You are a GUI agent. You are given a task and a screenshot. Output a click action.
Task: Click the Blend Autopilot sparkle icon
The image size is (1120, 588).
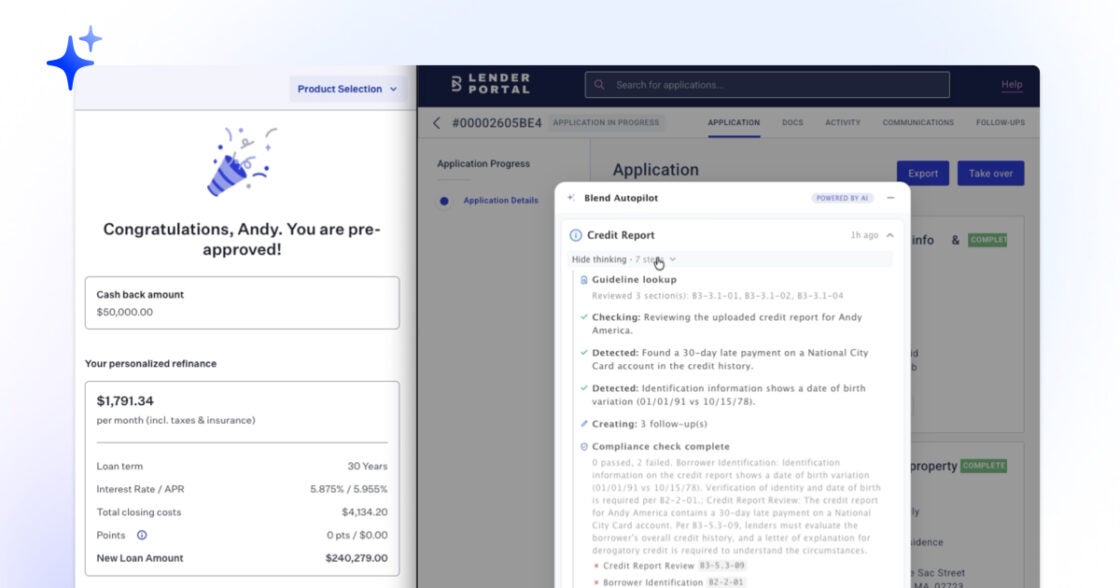click(571, 198)
